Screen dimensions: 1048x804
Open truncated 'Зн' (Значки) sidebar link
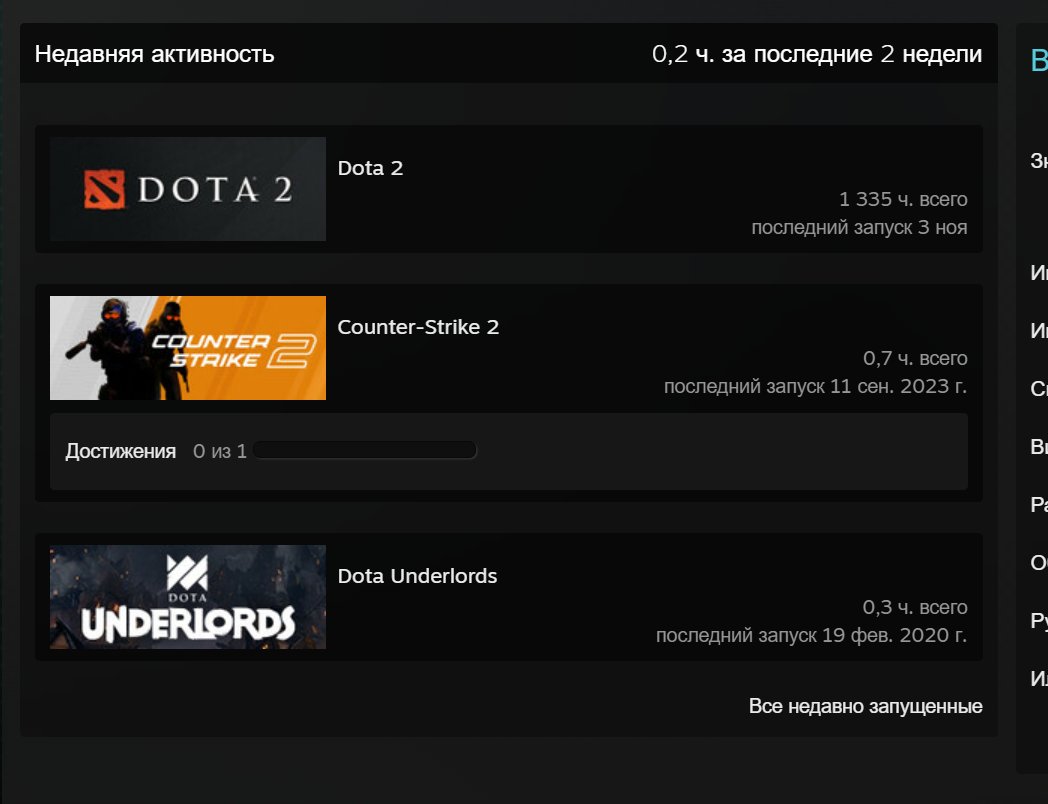pos(1039,160)
